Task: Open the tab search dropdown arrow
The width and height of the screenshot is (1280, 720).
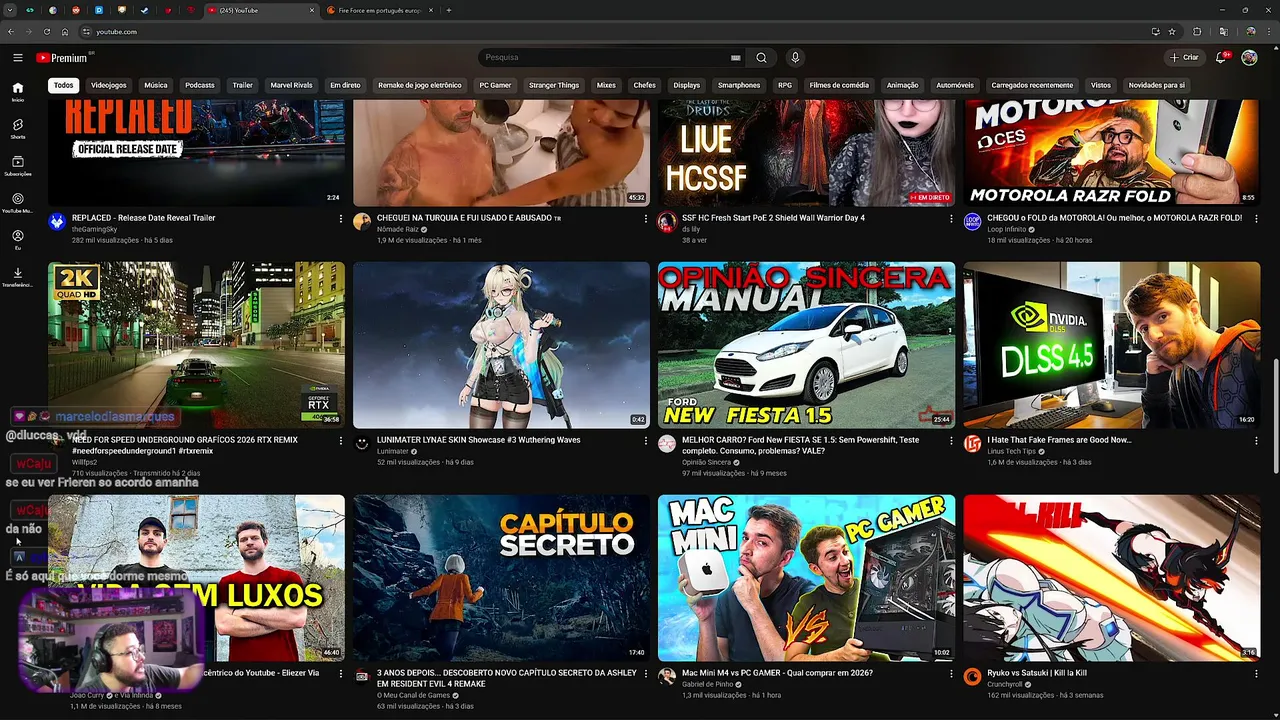Action: click(x=11, y=10)
